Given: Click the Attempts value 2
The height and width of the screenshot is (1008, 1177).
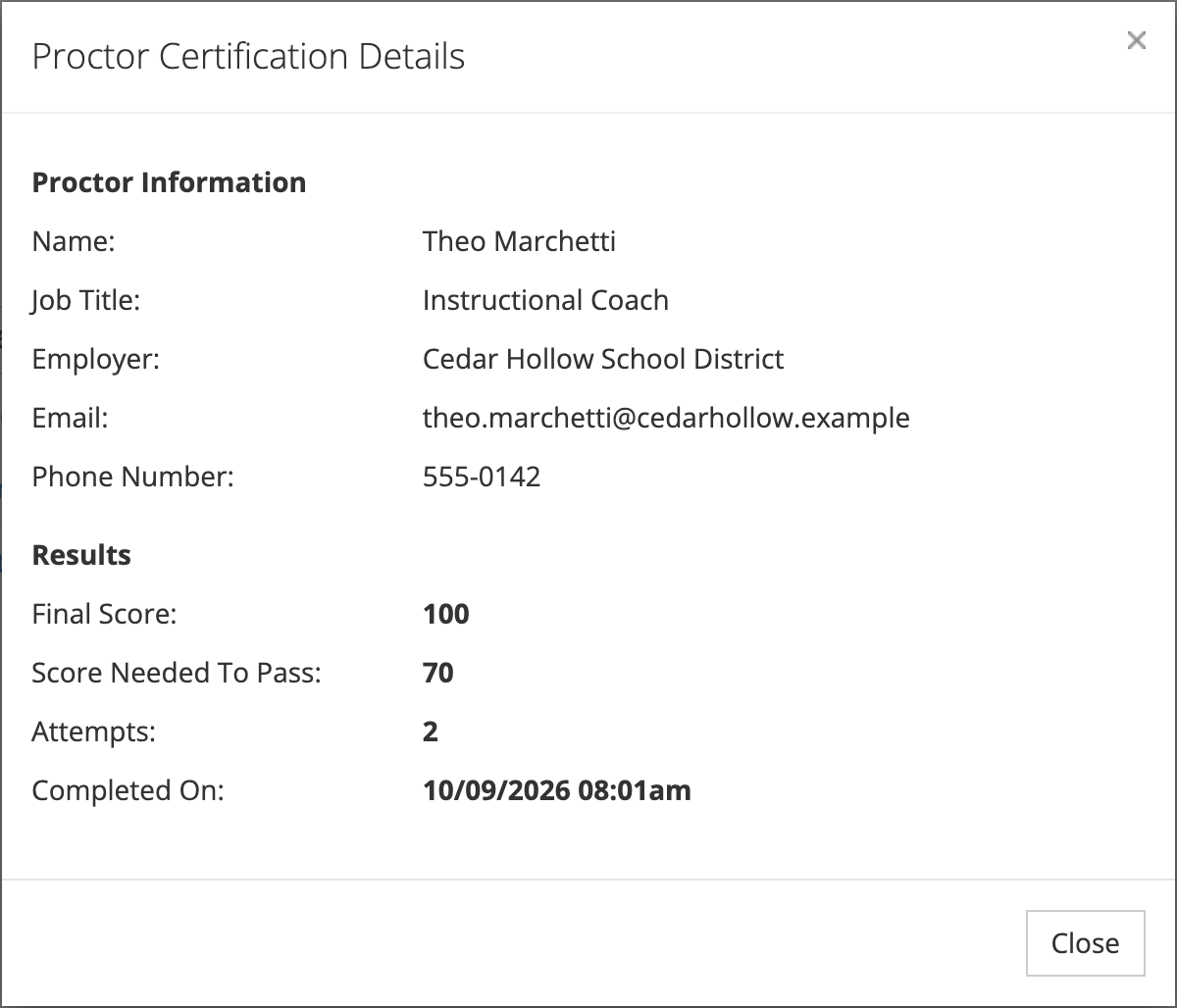Looking at the screenshot, I should coord(431,731).
